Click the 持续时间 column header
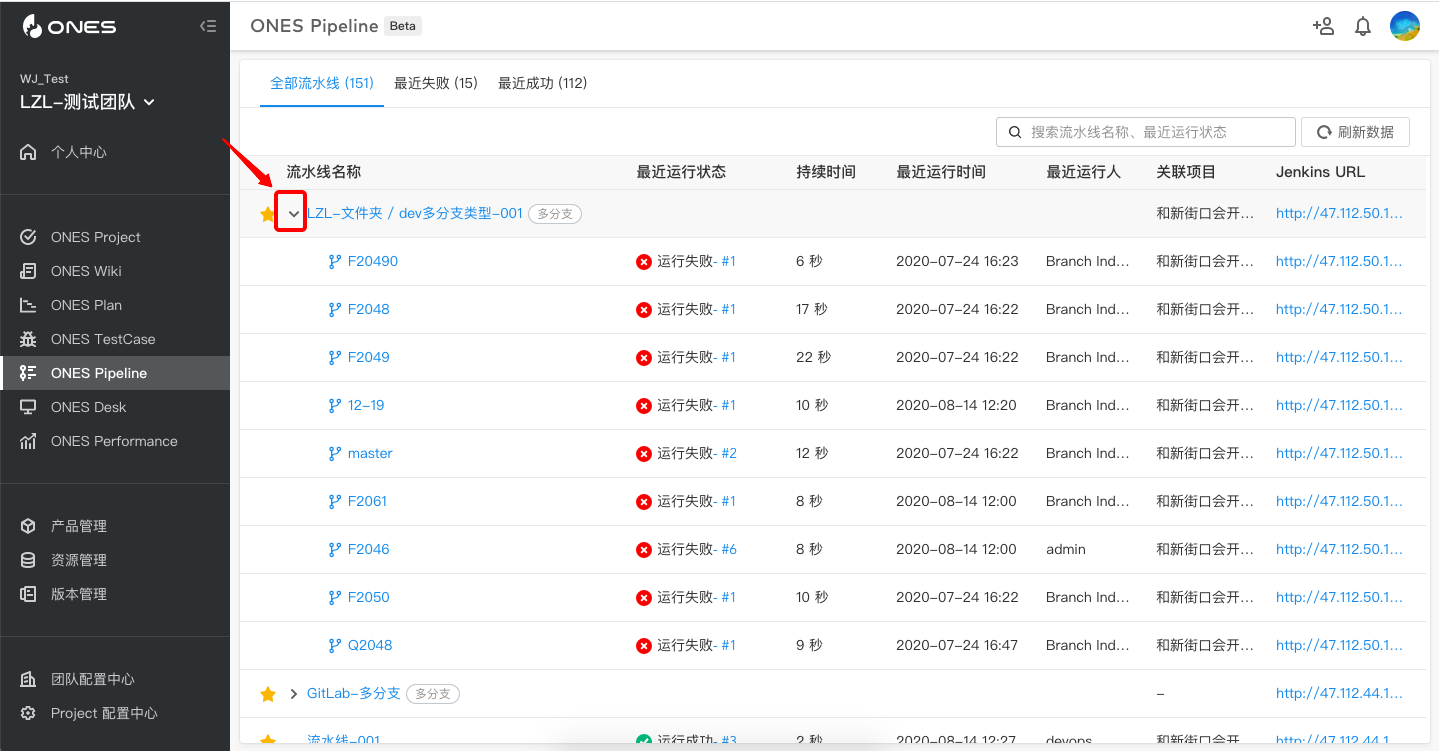This screenshot has height=751, width=1439. [x=826, y=172]
